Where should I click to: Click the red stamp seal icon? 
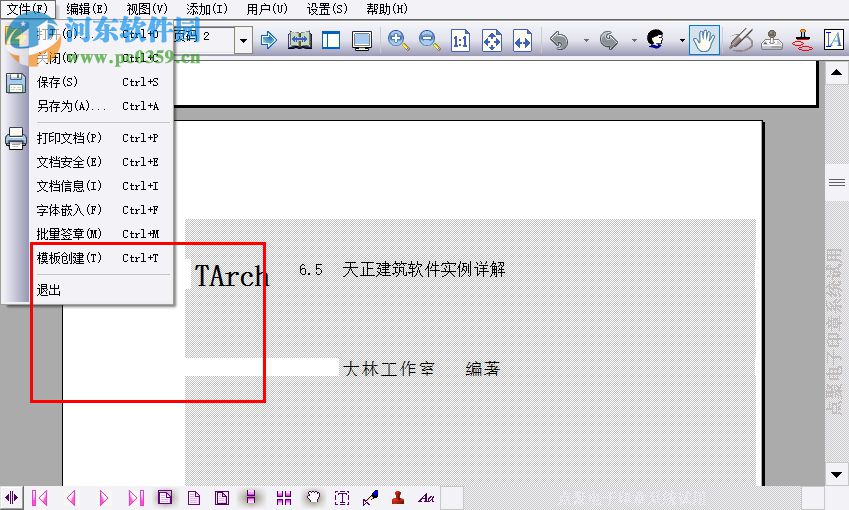(x=802, y=40)
